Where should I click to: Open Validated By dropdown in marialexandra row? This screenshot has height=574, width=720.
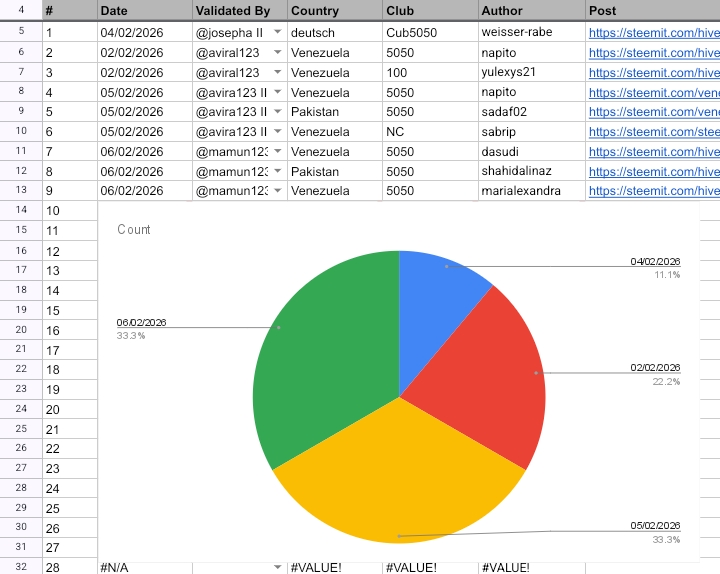click(x=277, y=191)
